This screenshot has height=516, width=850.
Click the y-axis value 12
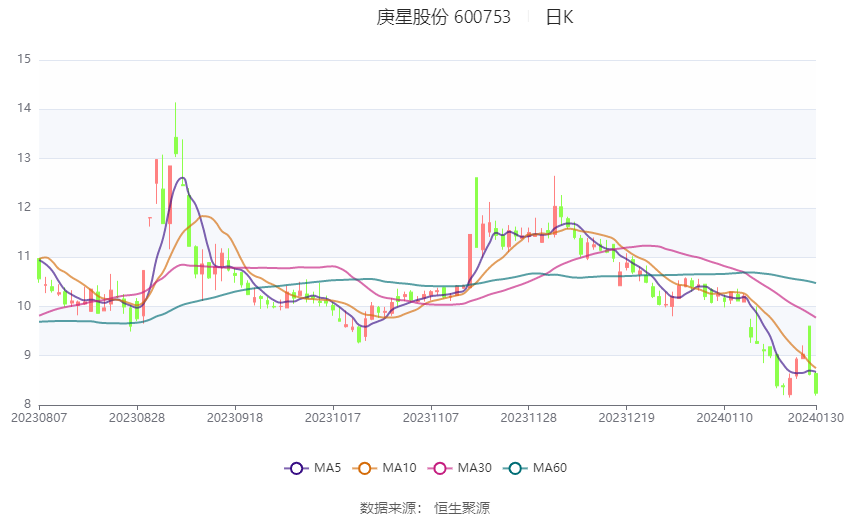(24, 208)
